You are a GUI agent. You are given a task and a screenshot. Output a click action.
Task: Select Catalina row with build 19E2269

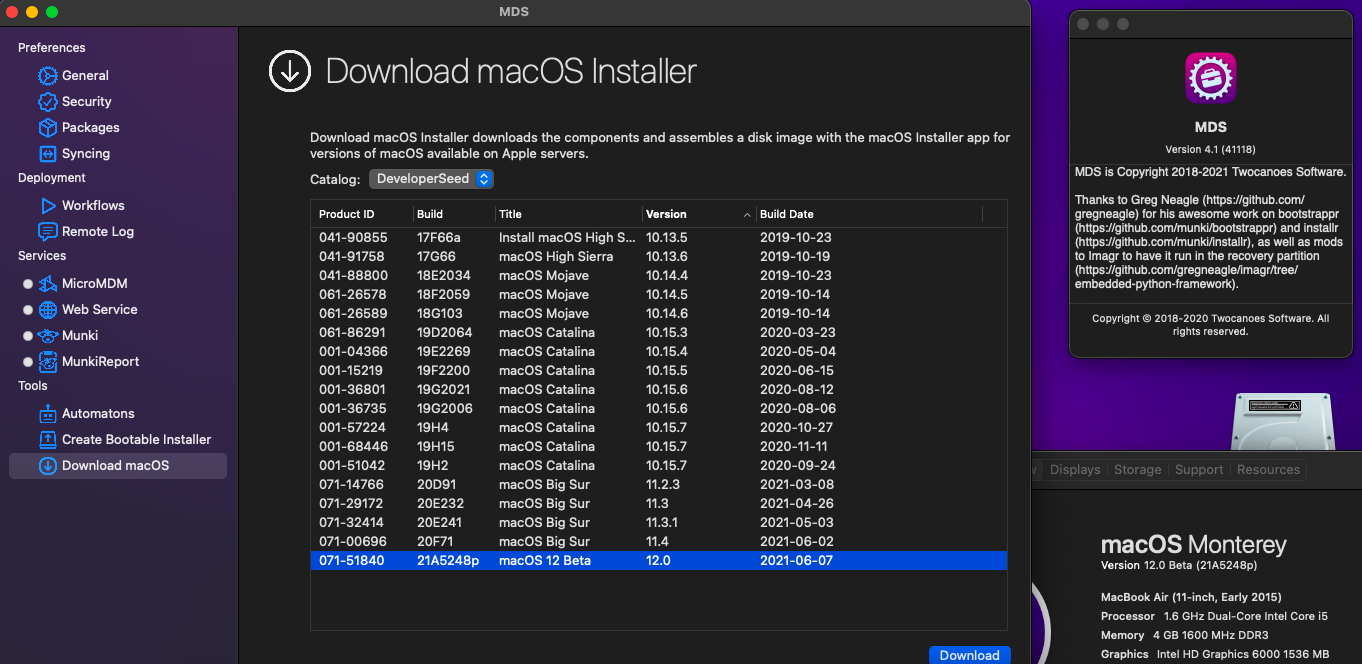659,351
